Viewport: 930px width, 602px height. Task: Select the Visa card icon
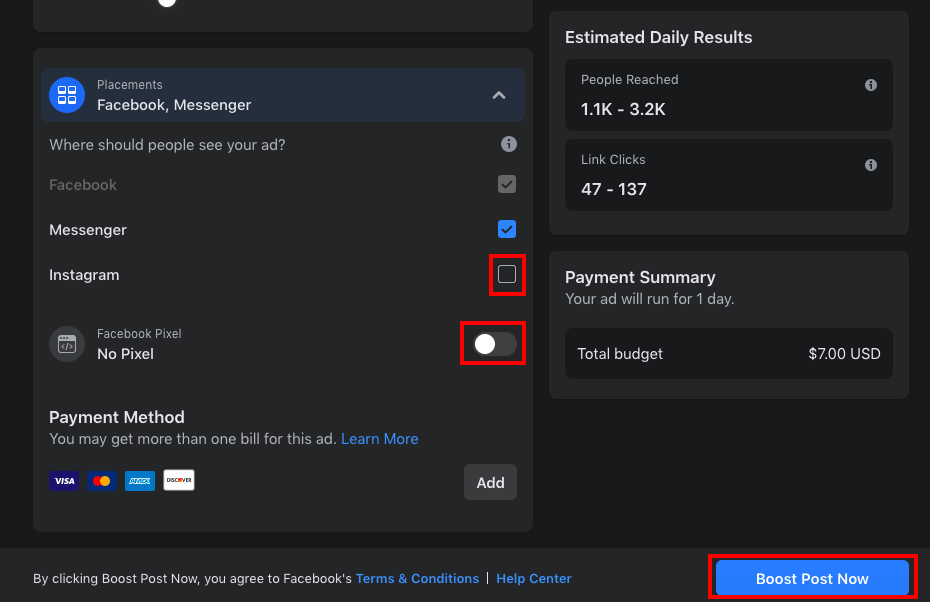[x=64, y=480]
